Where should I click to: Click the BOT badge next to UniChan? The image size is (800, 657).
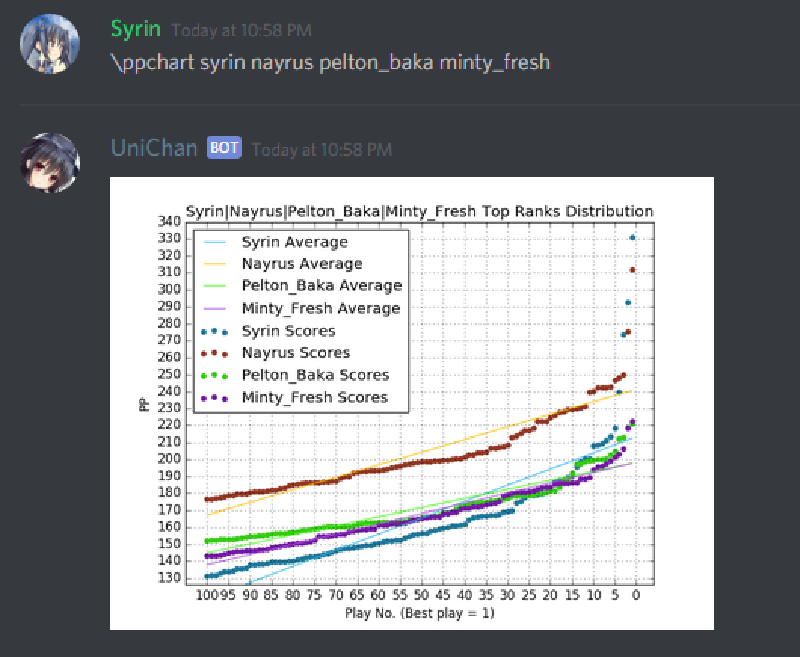click(223, 147)
